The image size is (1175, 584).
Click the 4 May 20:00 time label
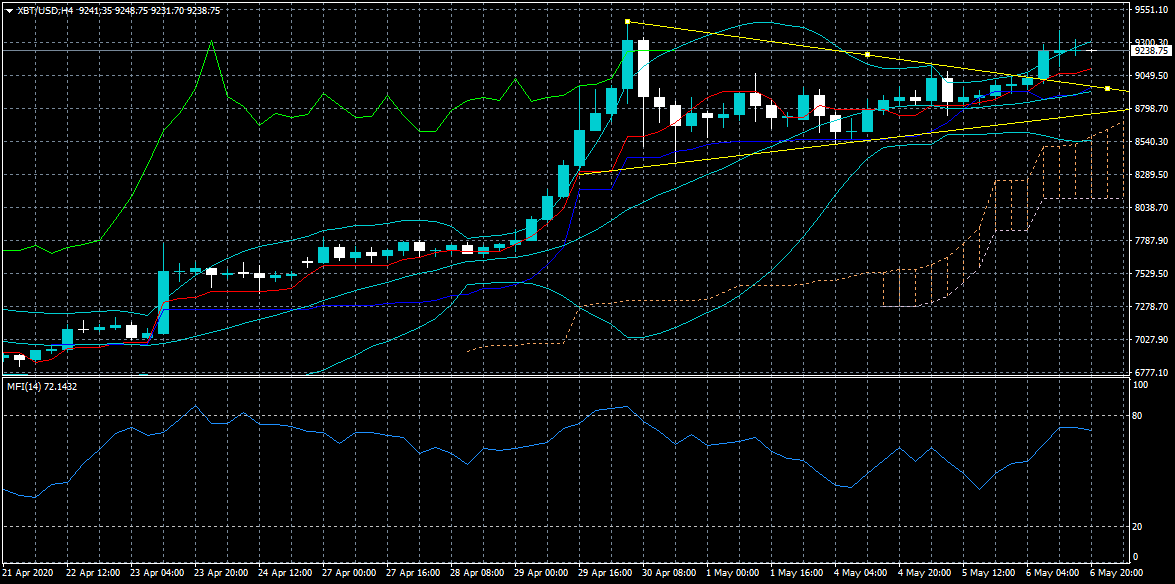coord(925,572)
